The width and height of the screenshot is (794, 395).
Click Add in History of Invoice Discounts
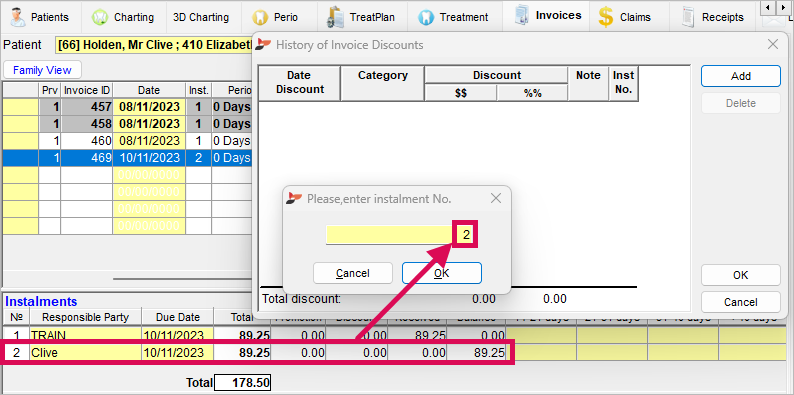[x=741, y=76]
